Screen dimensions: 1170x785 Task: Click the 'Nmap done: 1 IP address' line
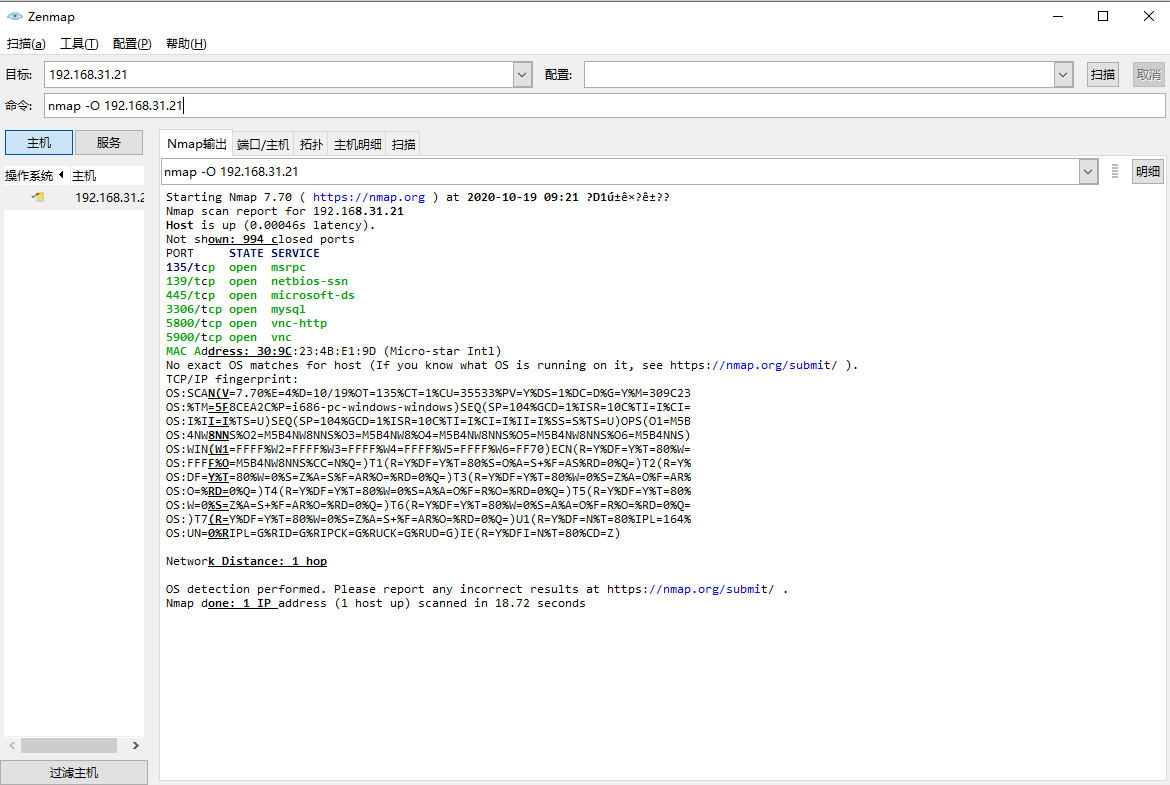pos(375,603)
